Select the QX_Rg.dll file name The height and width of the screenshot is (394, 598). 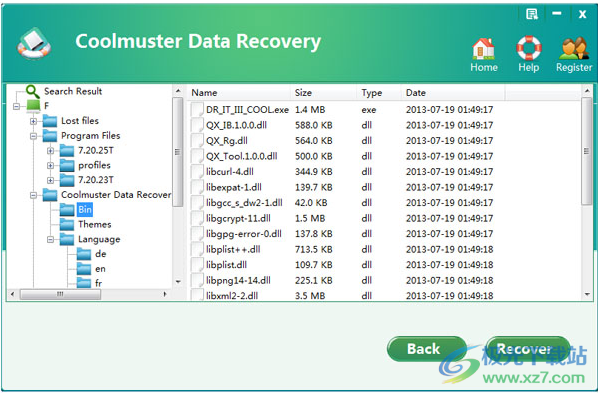point(227,141)
